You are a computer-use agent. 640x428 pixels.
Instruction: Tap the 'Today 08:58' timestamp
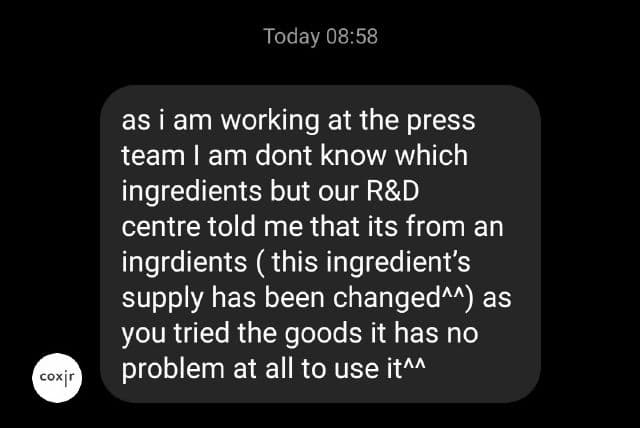tap(320, 36)
